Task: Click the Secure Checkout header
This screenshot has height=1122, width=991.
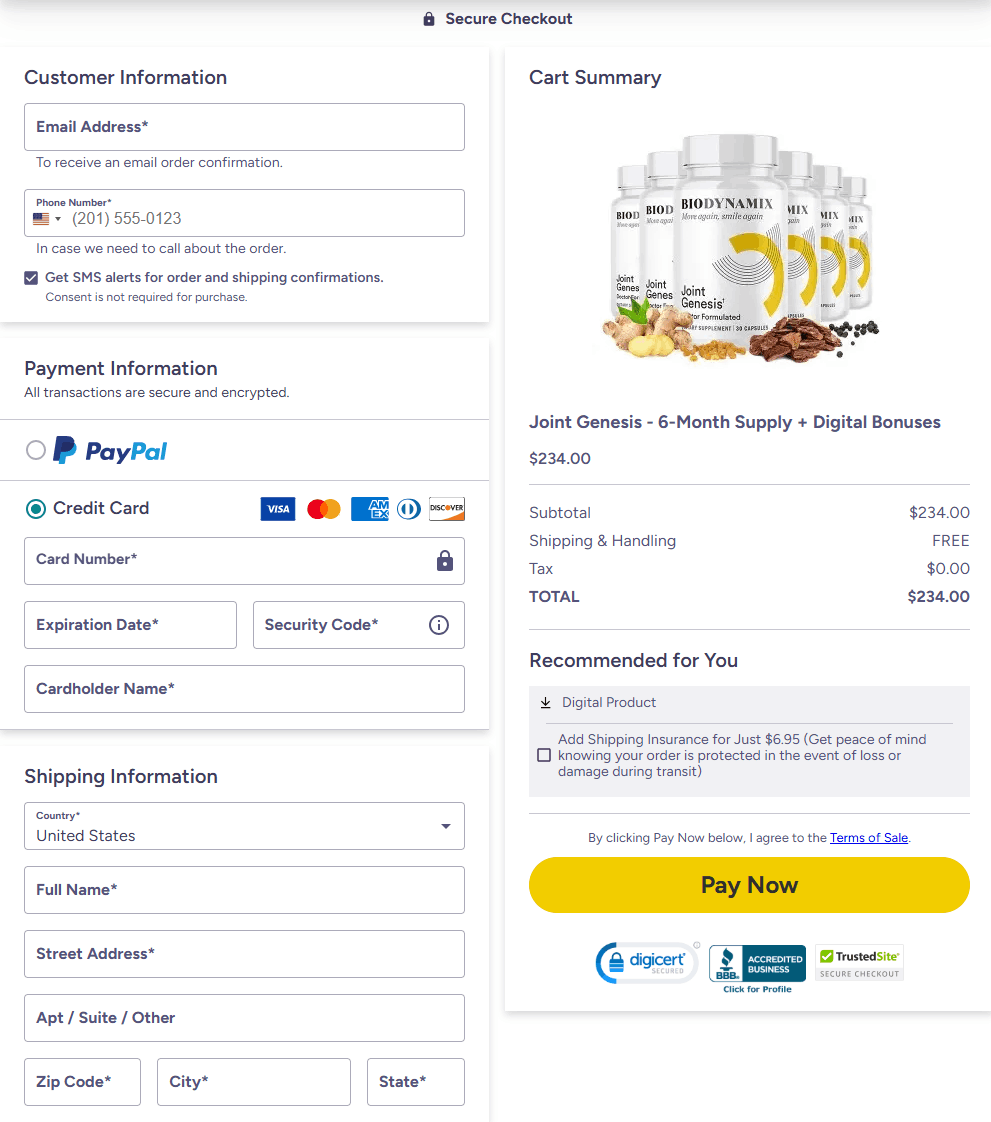Action: pyautogui.click(x=496, y=18)
